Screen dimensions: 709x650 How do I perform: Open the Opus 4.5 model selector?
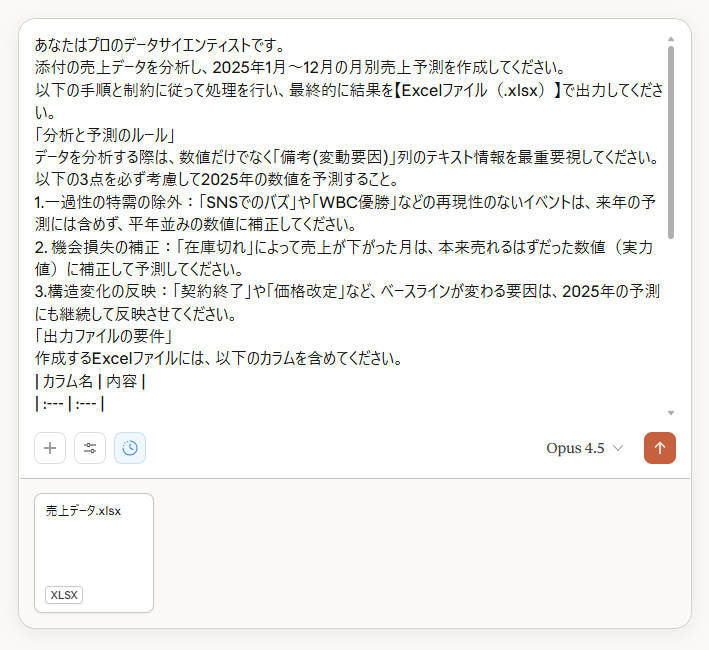pos(585,448)
